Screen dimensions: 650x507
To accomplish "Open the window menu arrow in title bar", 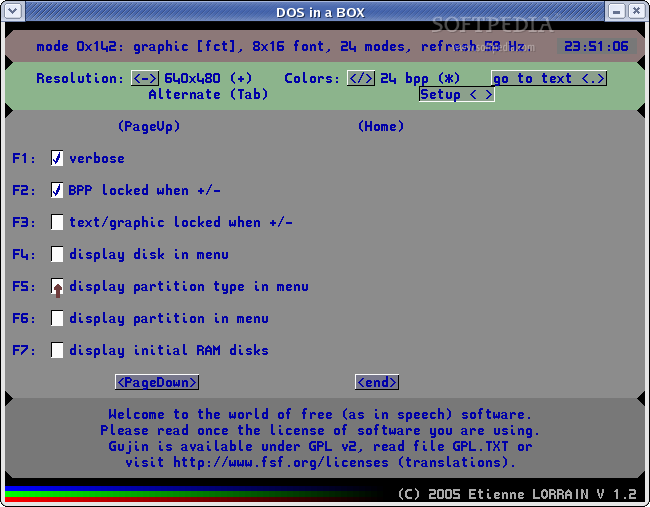I will tap(13, 11).
